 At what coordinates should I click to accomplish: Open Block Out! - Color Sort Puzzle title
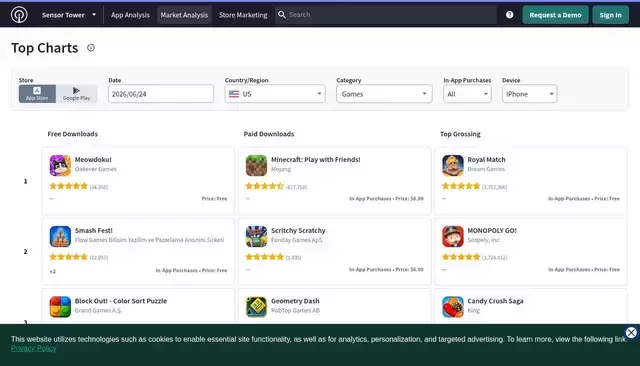tap(121, 301)
